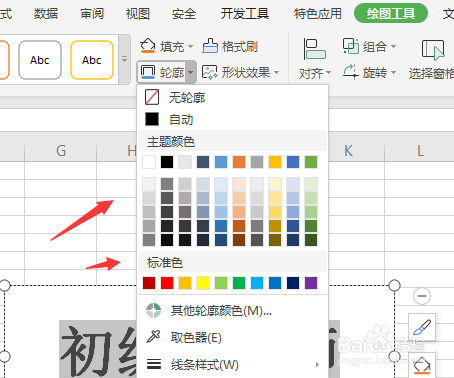Switch to the Review (审阅) tab
This screenshot has width=454, height=378.
[x=92, y=14]
